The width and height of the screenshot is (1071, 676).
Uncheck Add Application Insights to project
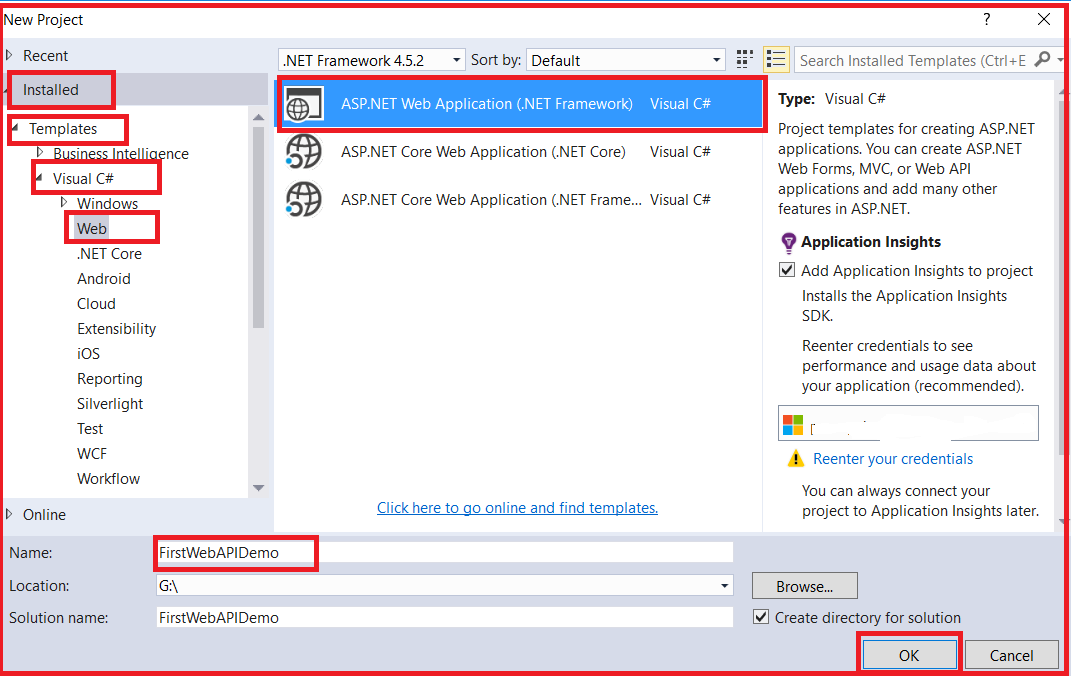(x=787, y=269)
